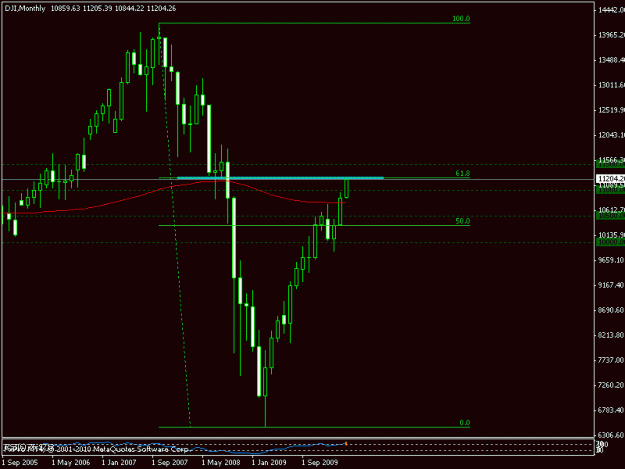Click the 12519 price axis label
Screen dimensions: 625x469
pyautogui.click(x=611, y=110)
